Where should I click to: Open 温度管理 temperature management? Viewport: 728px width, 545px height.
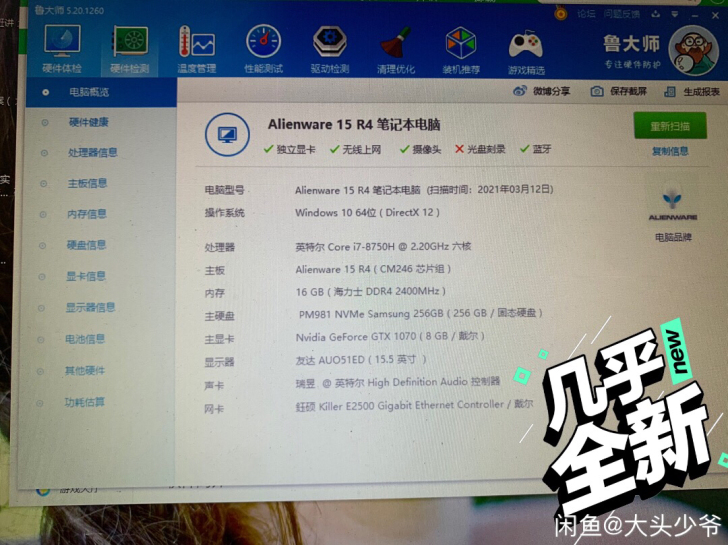click(197, 50)
